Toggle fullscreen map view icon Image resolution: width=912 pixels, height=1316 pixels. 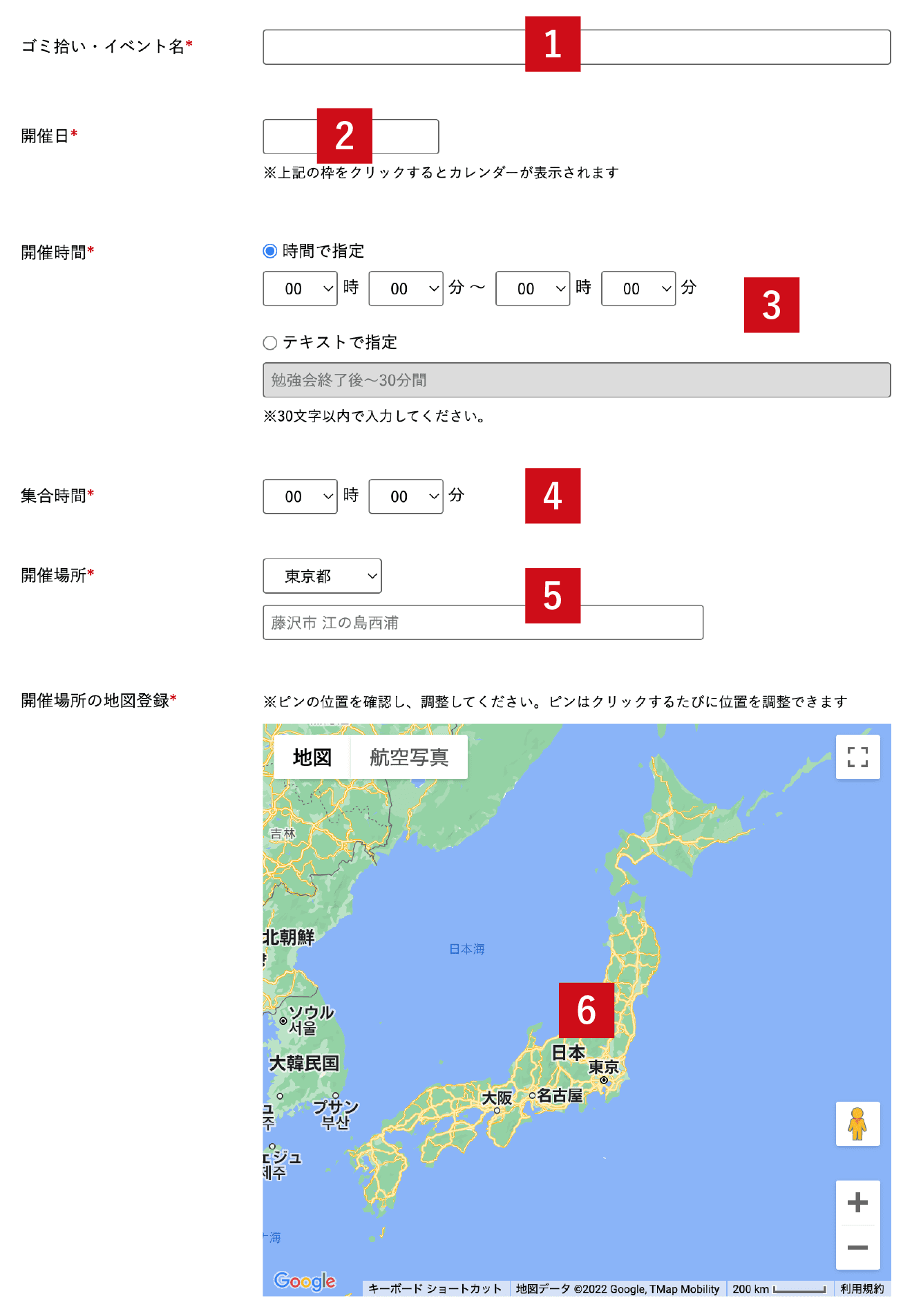tap(857, 757)
